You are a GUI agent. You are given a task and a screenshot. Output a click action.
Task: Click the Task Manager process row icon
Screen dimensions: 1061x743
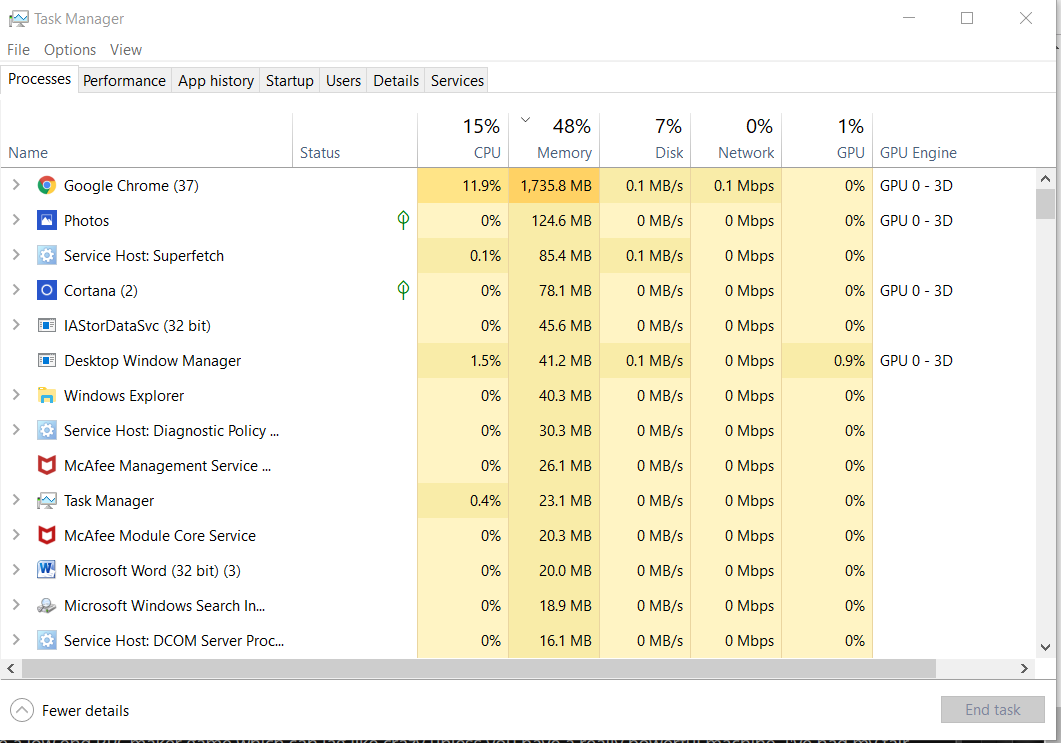pos(47,501)
